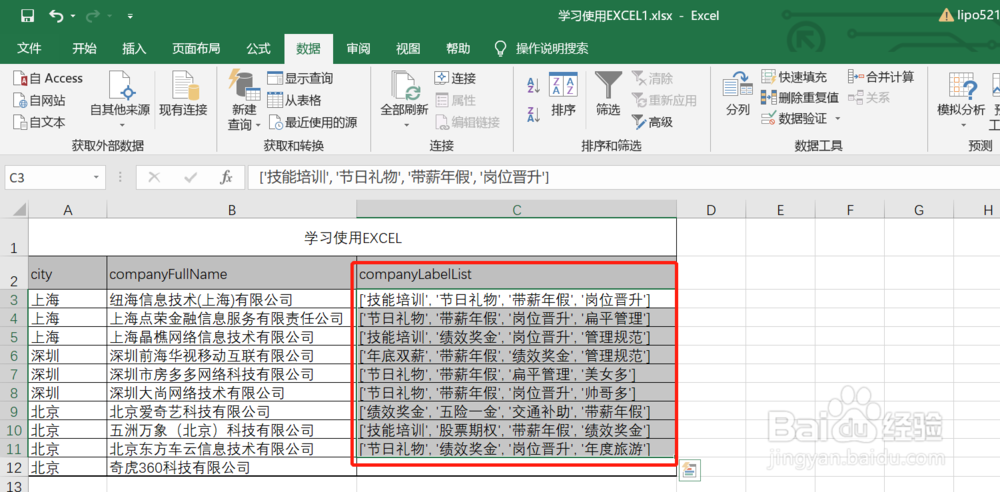Screen dimensions: 1000x492
Task: Customize quick access toolbar dropdown
Action: click(130, 16)
